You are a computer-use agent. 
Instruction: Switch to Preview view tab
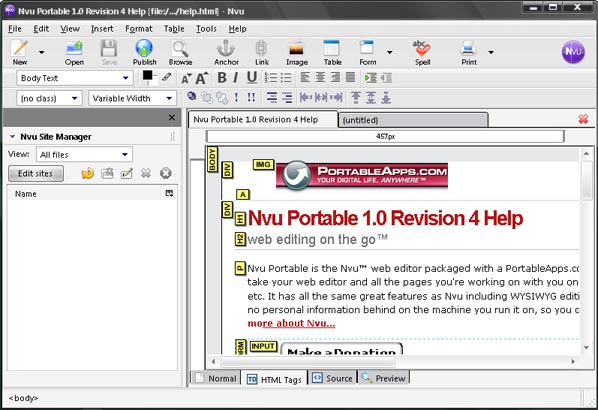(384, 378)
